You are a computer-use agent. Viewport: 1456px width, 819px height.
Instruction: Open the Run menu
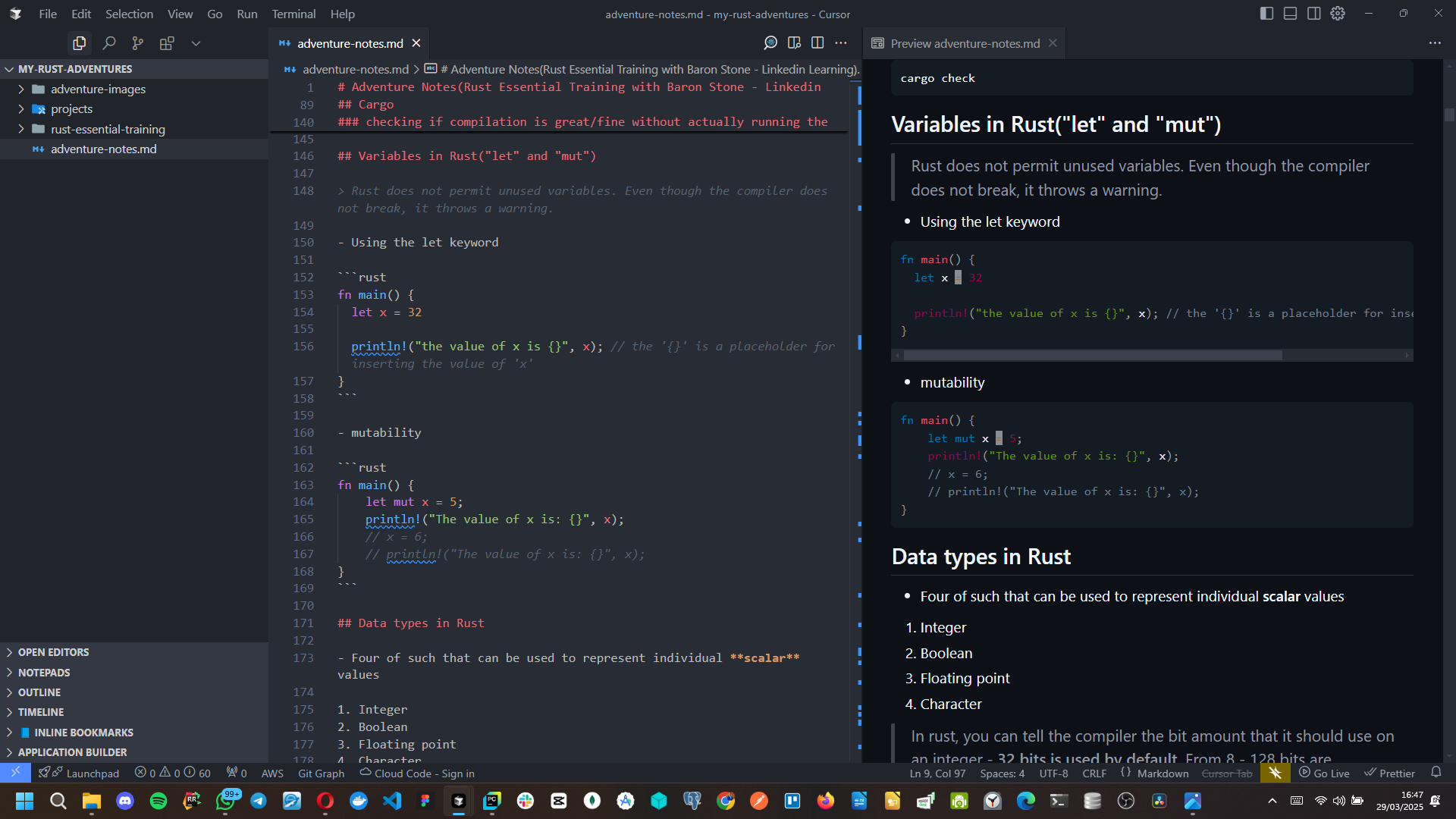point(247,14)
